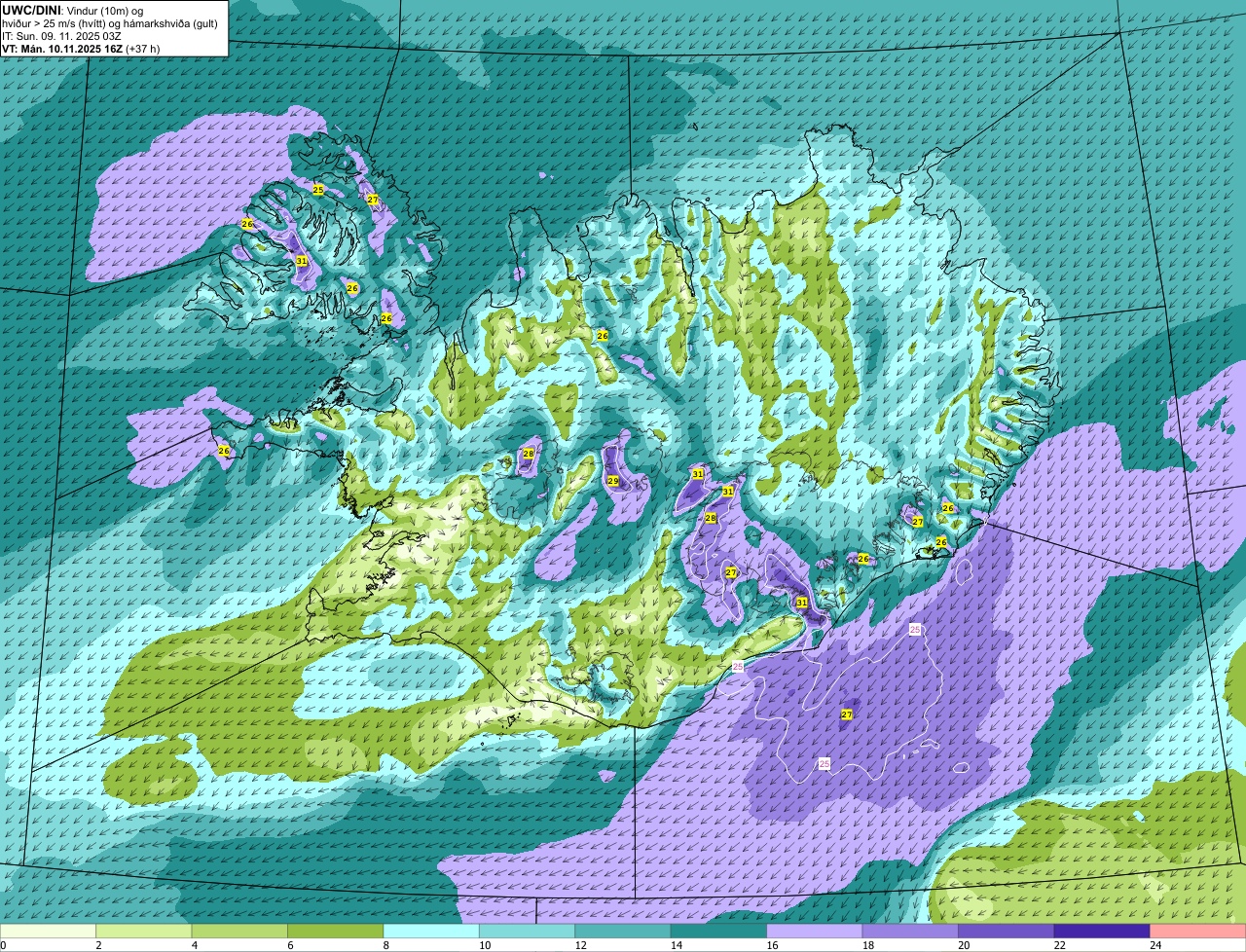The width and height of the screenshot is (1246, 952).
Task: Pick the 10–12 m/s pale teal legend swatch
Action: tap(528, 932)
